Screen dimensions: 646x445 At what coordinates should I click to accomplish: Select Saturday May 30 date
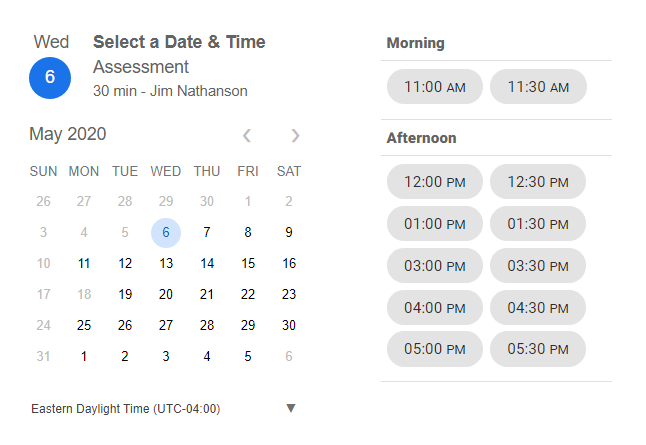(289, 325)
